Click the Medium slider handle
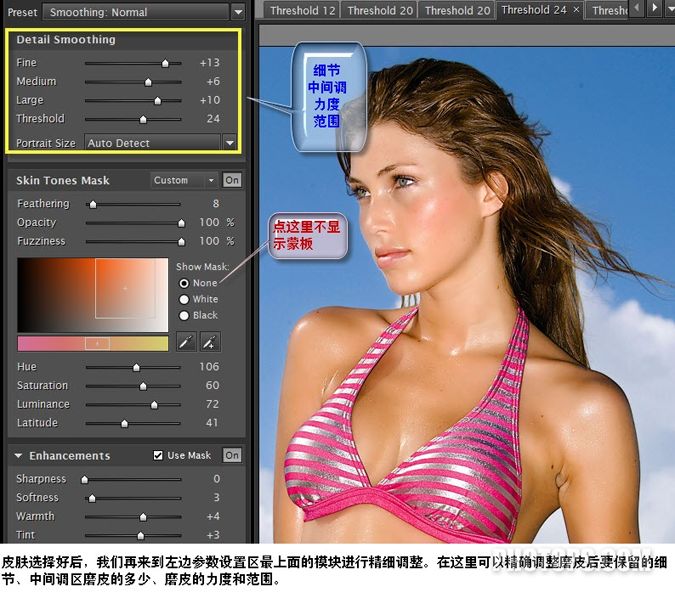The width and height of the screenshot is (675, 598). [148, 82]
